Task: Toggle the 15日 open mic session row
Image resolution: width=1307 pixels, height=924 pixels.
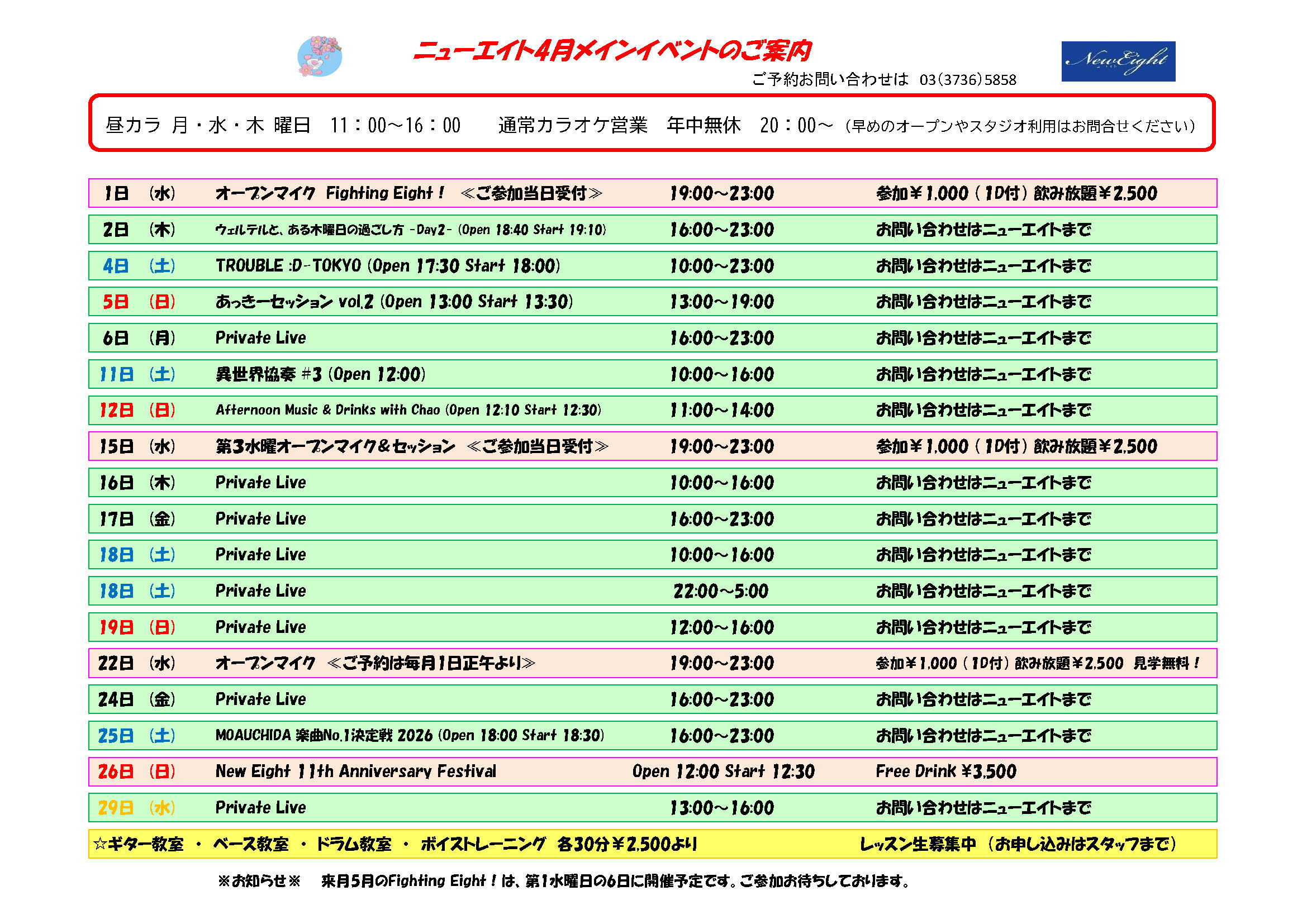Action: point(654,446)
